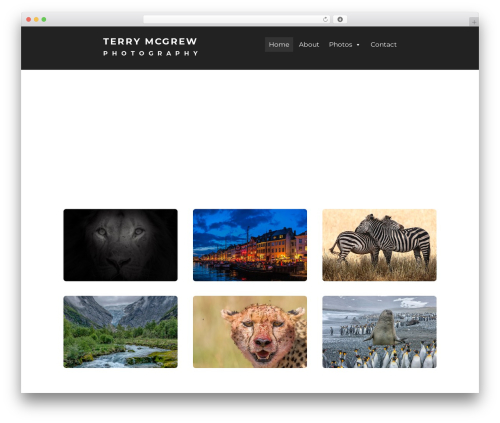
Task: Open the About page
Action: 309,44
